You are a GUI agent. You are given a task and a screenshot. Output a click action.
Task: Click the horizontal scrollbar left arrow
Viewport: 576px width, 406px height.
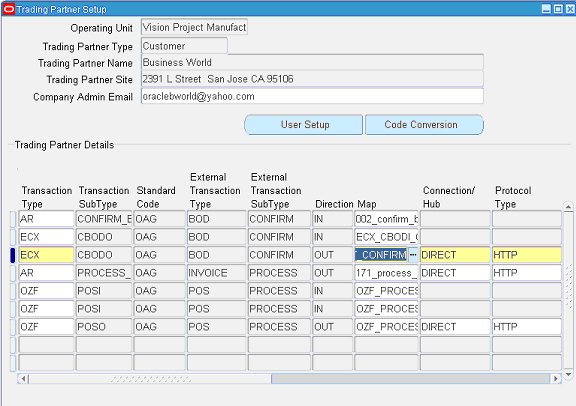(23, 378)
